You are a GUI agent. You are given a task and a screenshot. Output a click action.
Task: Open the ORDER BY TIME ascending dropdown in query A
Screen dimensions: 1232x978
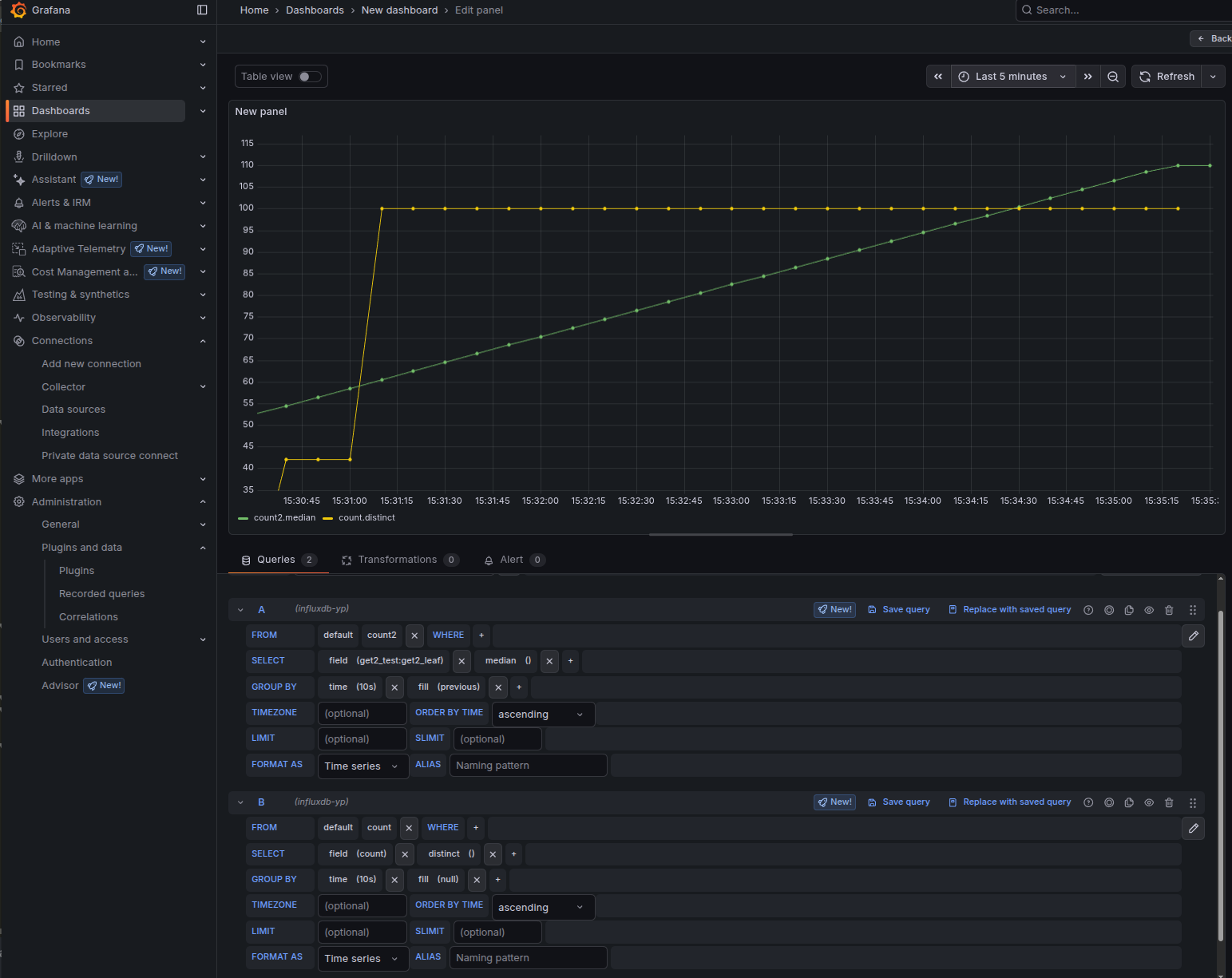pos(542,714)
